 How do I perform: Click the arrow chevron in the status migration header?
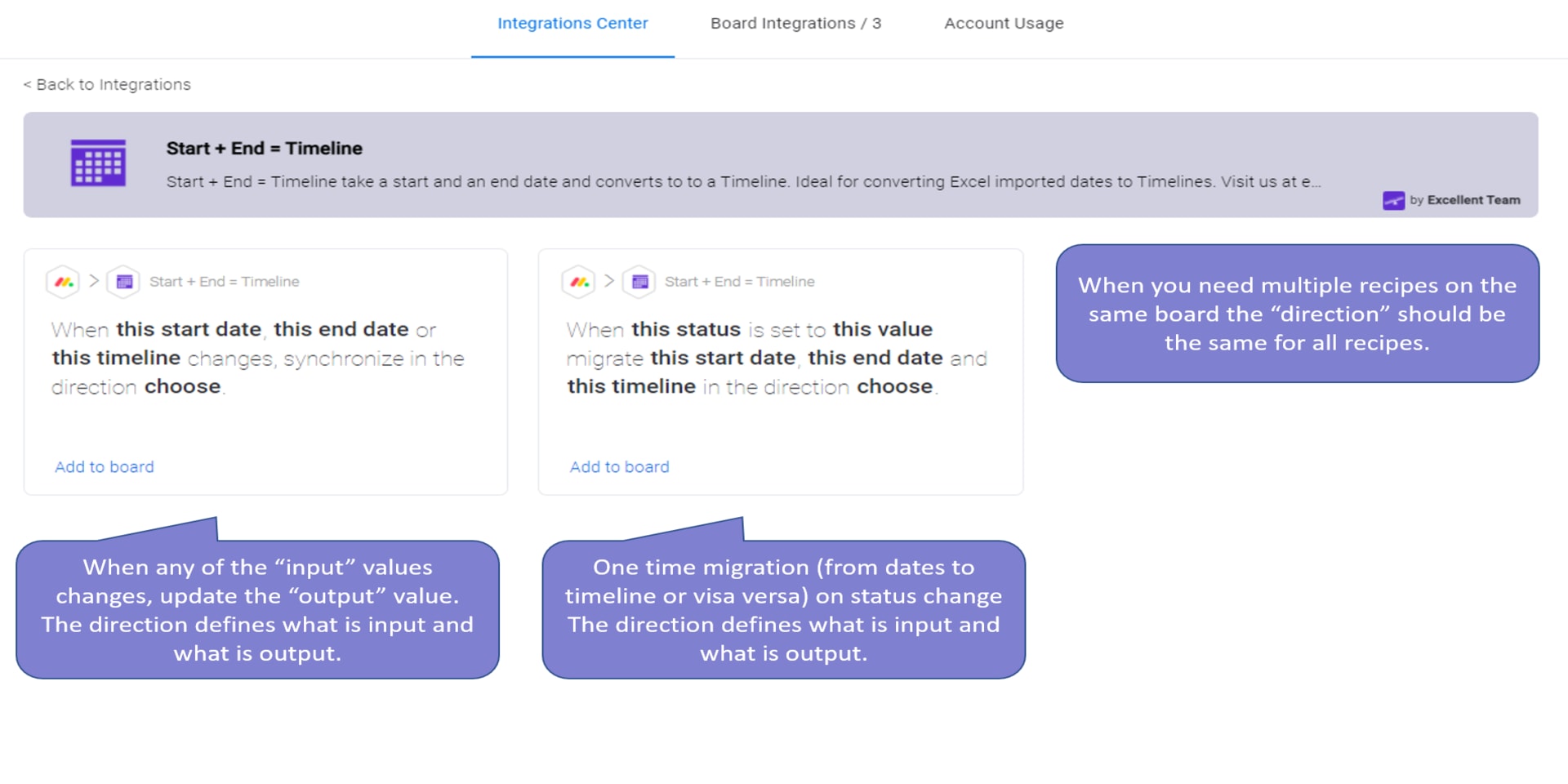pyautogui.click(x=609, y=281)
